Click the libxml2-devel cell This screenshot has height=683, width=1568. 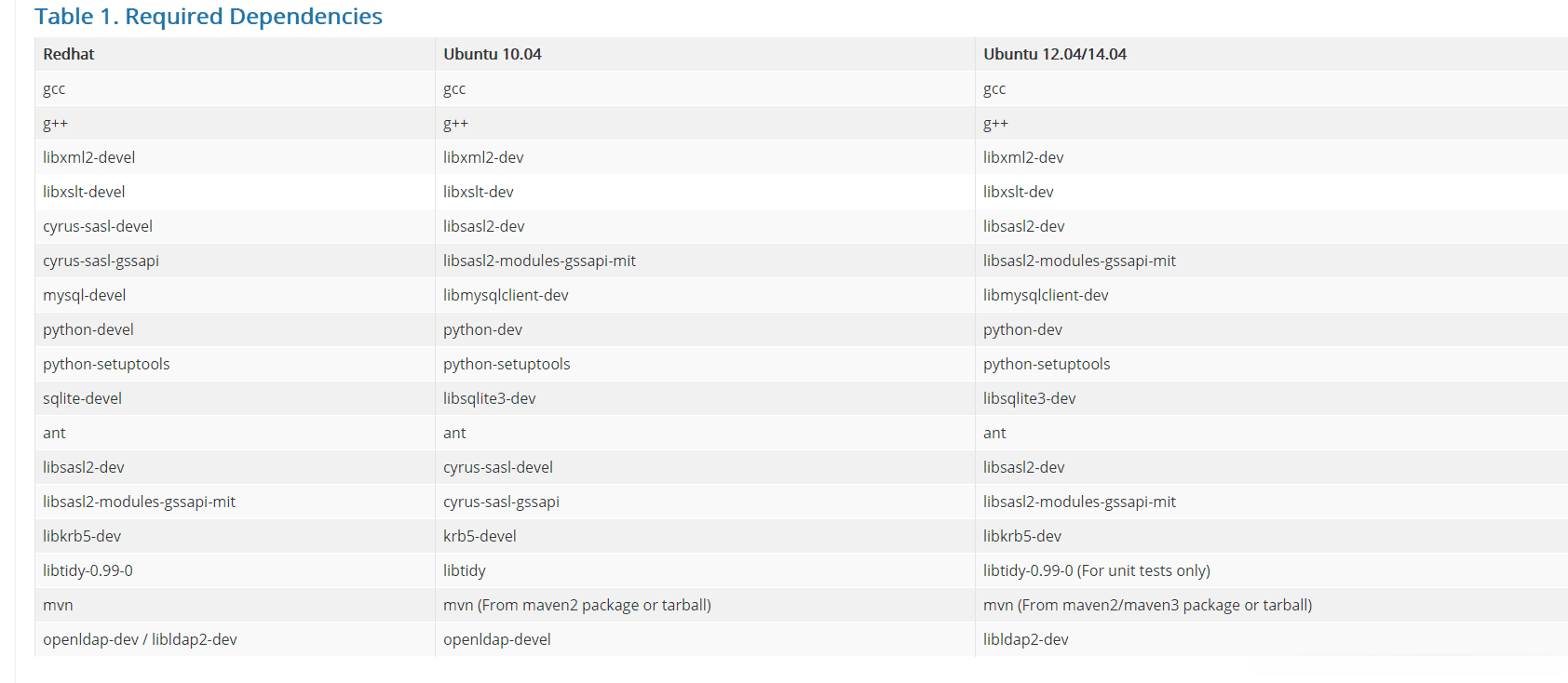(x=88, y=157)
